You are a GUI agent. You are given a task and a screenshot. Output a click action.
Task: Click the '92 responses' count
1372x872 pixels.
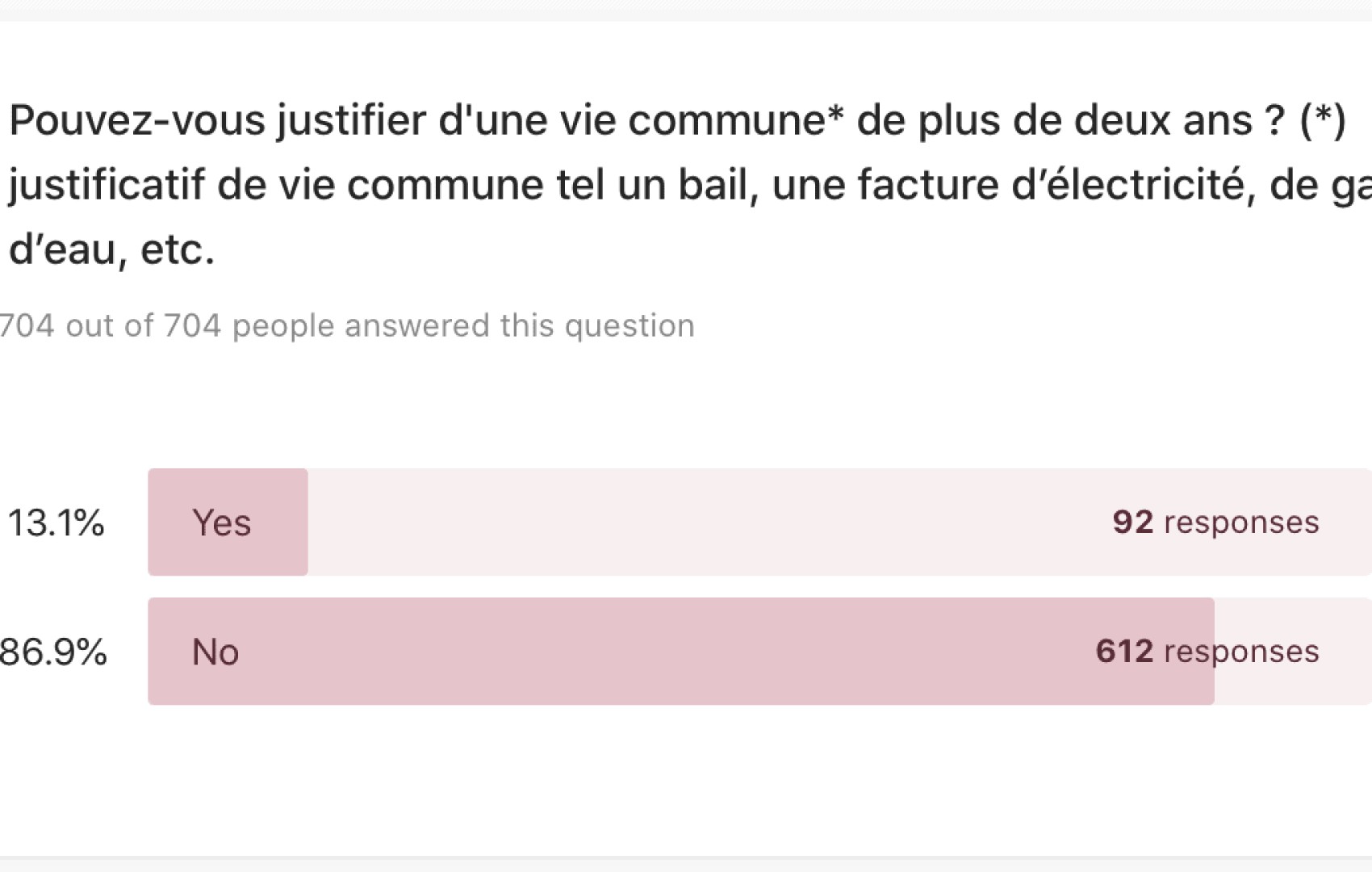point(1215,522)
